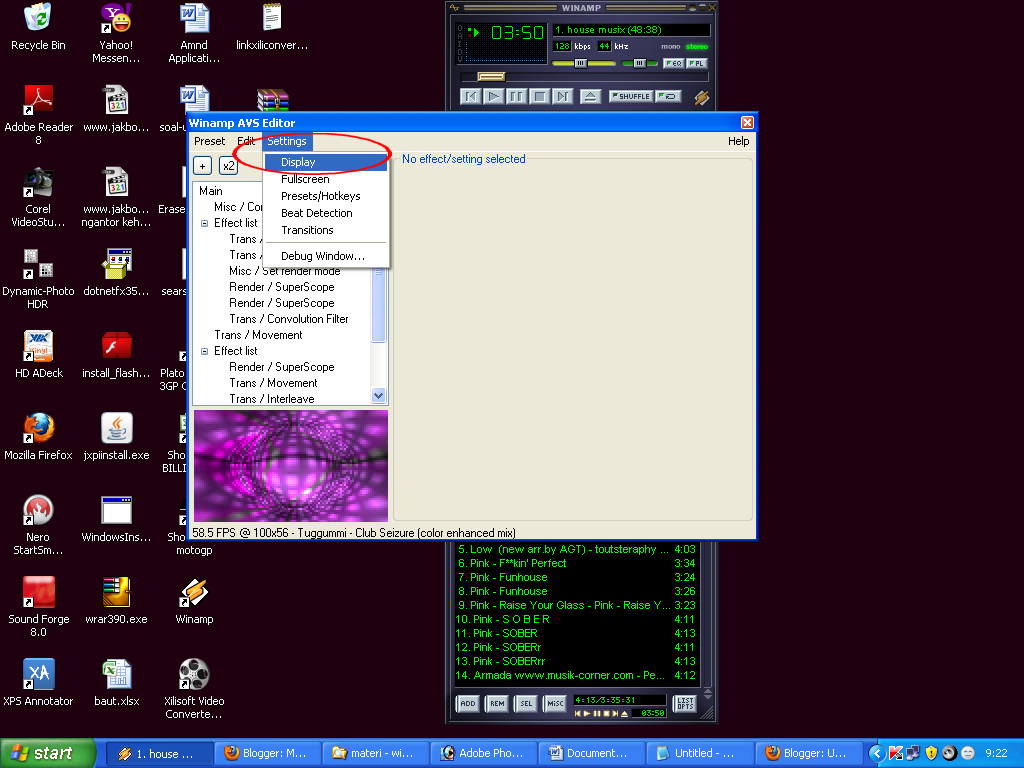Screen dimensions: 1024x768
Task: Choose Transitions in Settings menu
Action: 325,230
